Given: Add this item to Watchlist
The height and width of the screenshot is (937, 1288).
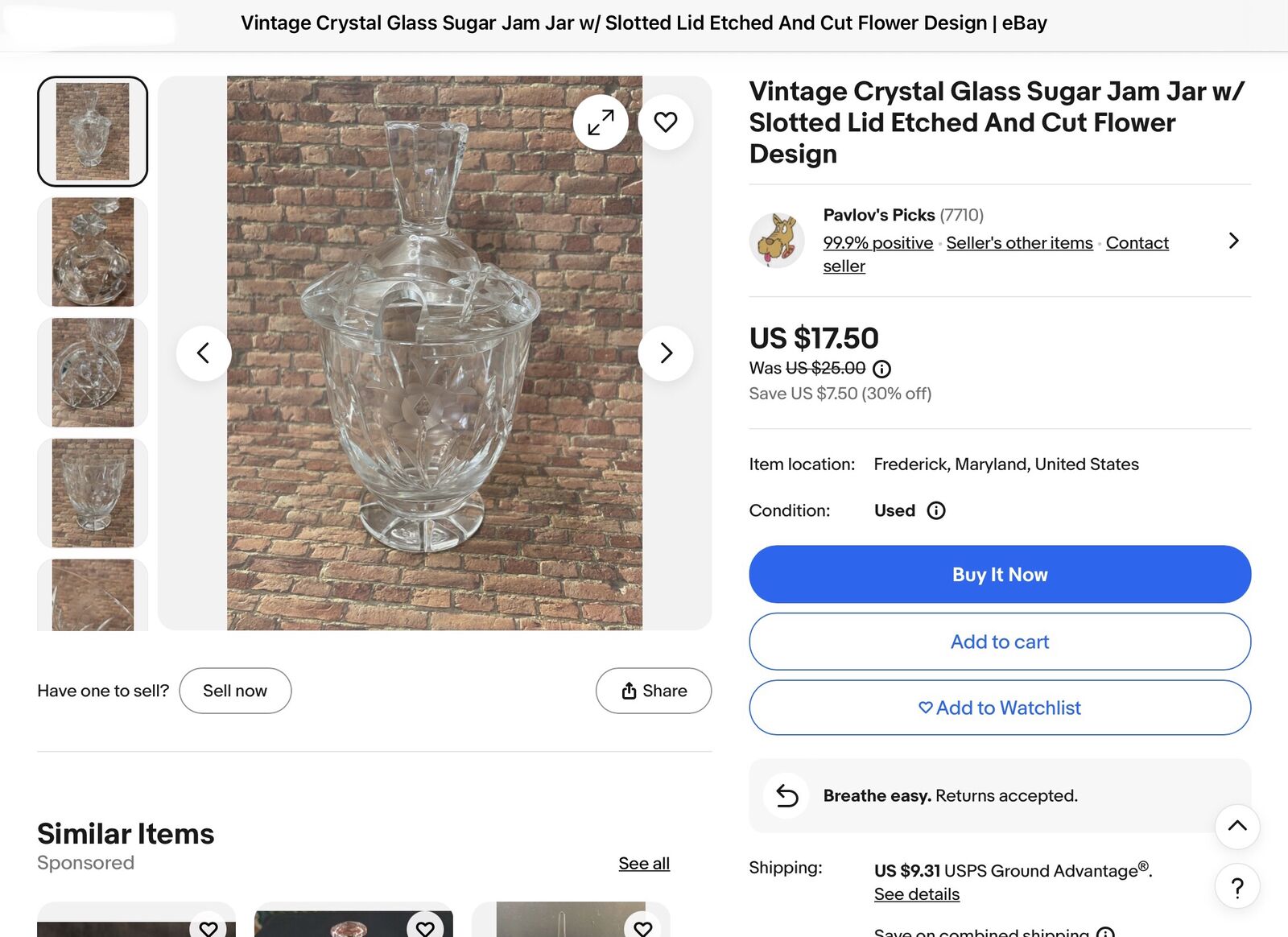Looking at the screenshot, I should pyautogui.click(x=1000, y=708).
